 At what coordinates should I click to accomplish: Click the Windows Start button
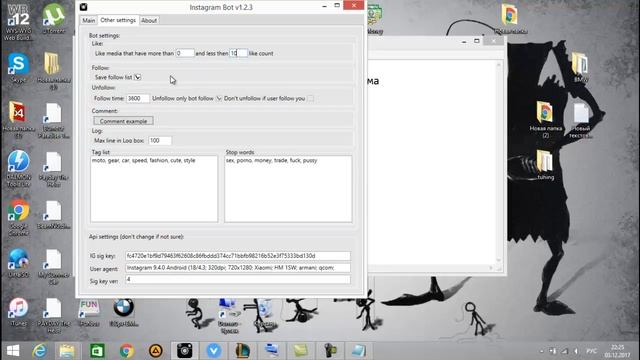pyautogui.click(x=13, y=351)
